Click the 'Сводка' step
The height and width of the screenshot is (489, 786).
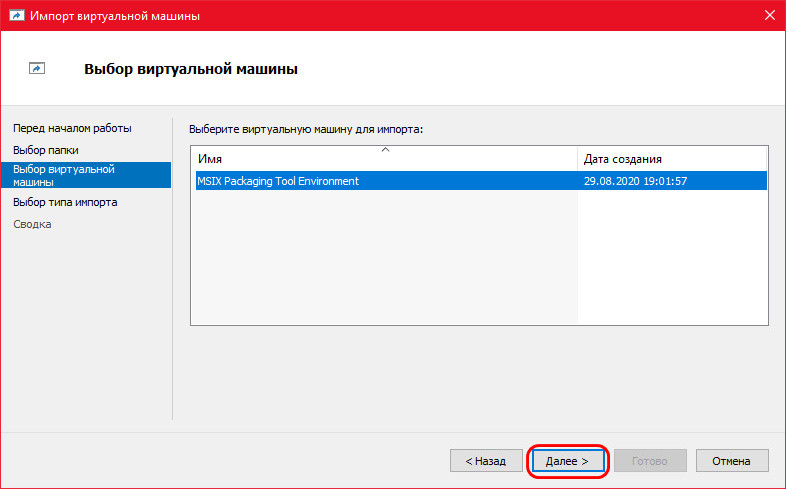coord(32,224)
